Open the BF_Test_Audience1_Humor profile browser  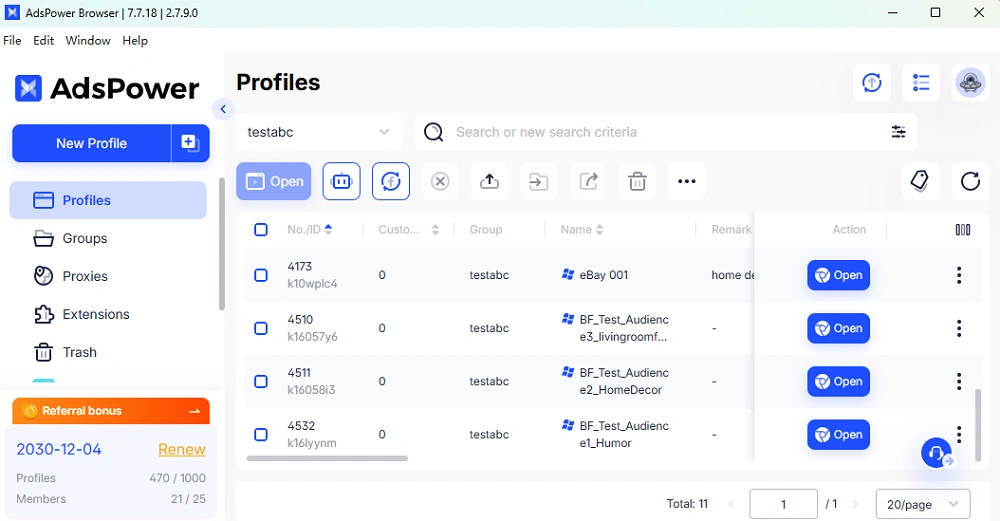pyautogui.click(x=838, y=434)
